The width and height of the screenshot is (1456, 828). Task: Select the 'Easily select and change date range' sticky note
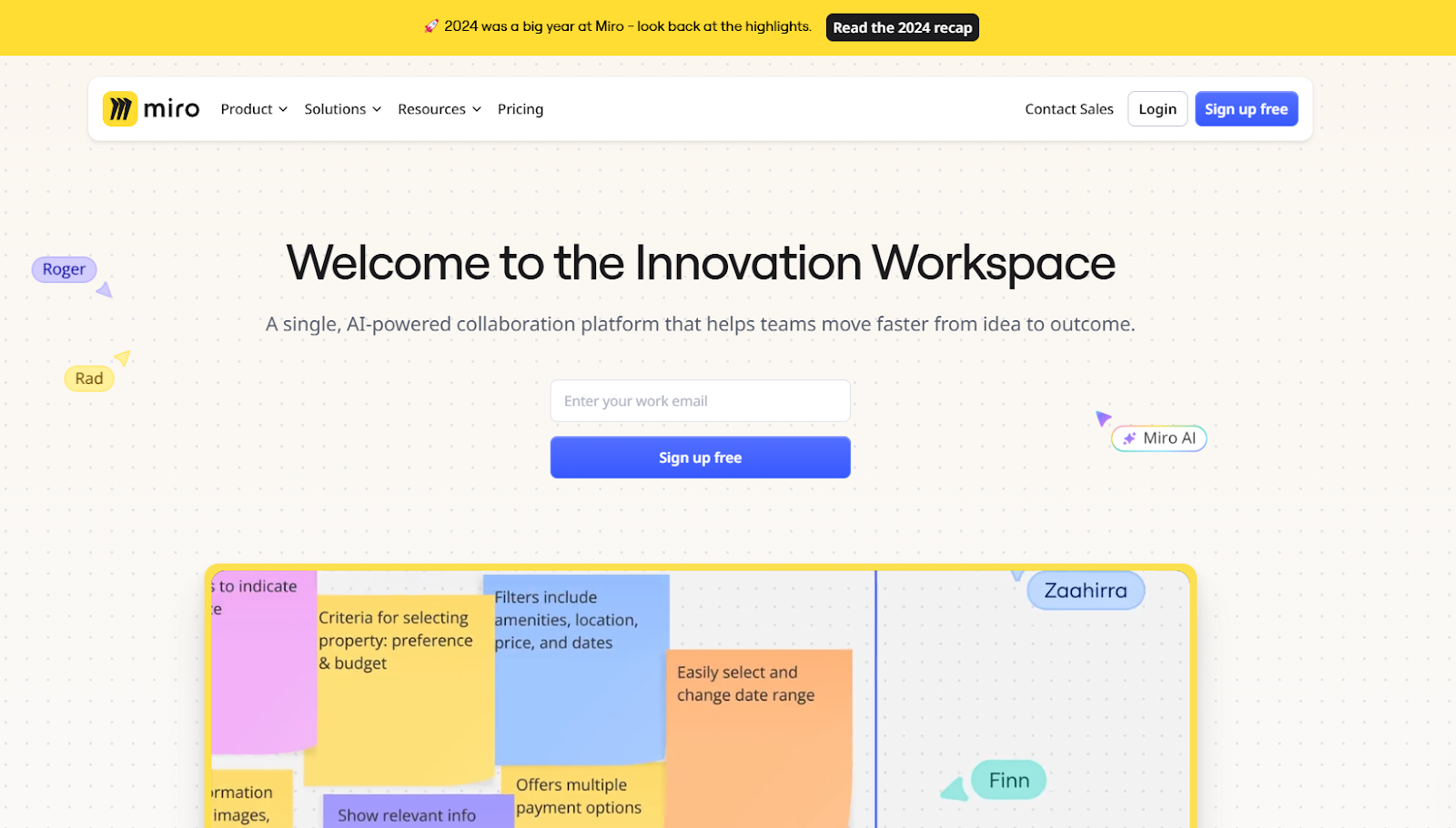(759, 738)
